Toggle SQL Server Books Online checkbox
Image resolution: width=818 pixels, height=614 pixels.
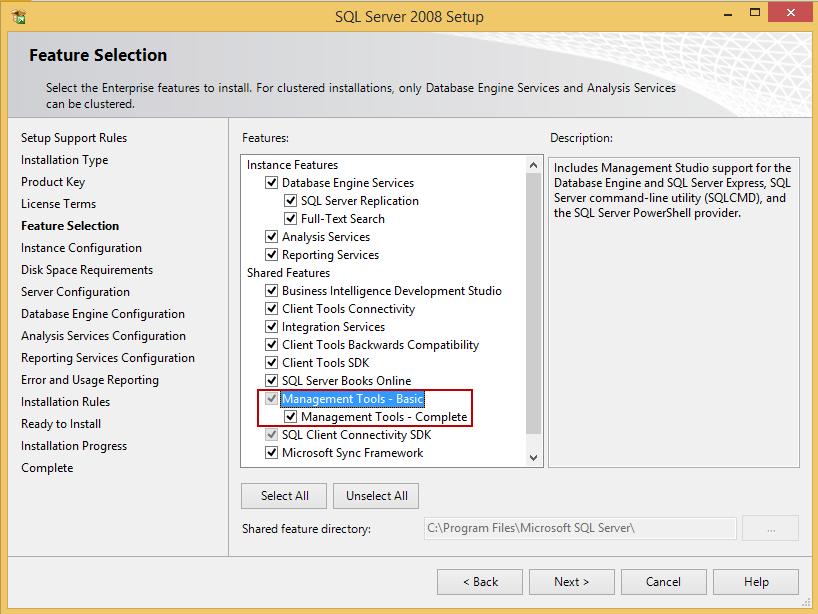[x=271, y=381]
